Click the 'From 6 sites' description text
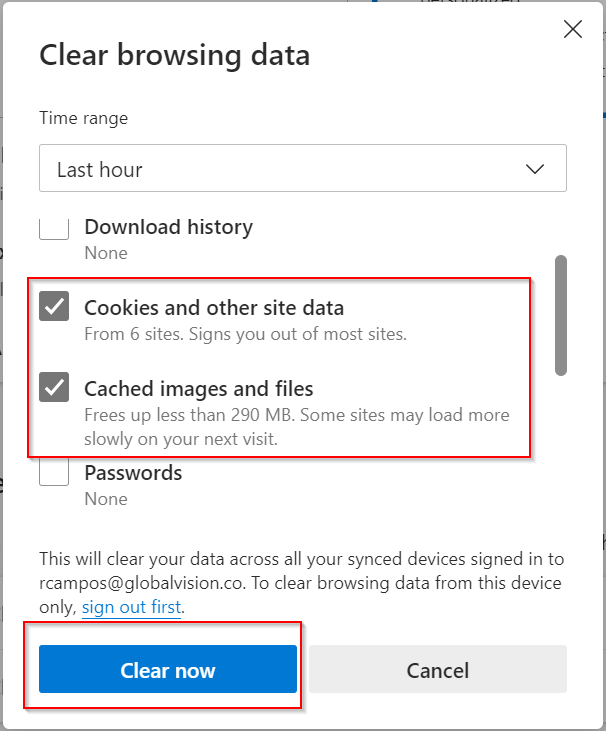This screenshot has height=731, width=606. pyautogui.click(x=245, y=334)
